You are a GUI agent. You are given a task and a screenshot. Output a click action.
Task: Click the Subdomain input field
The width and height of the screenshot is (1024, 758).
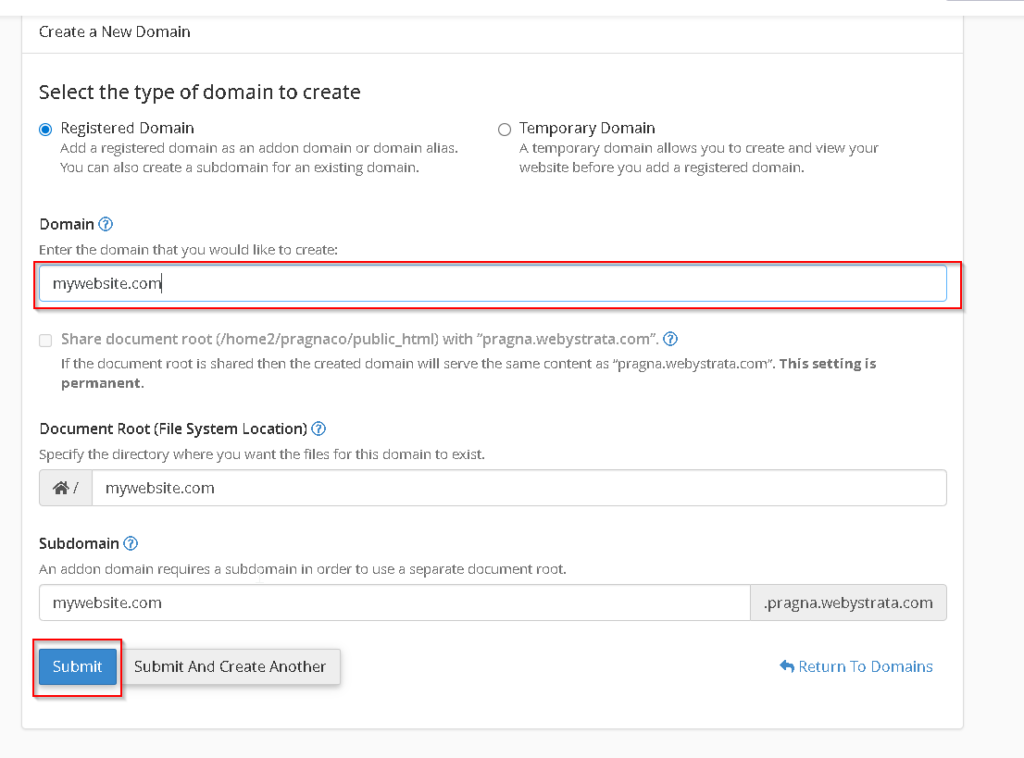tap(394, 603)
